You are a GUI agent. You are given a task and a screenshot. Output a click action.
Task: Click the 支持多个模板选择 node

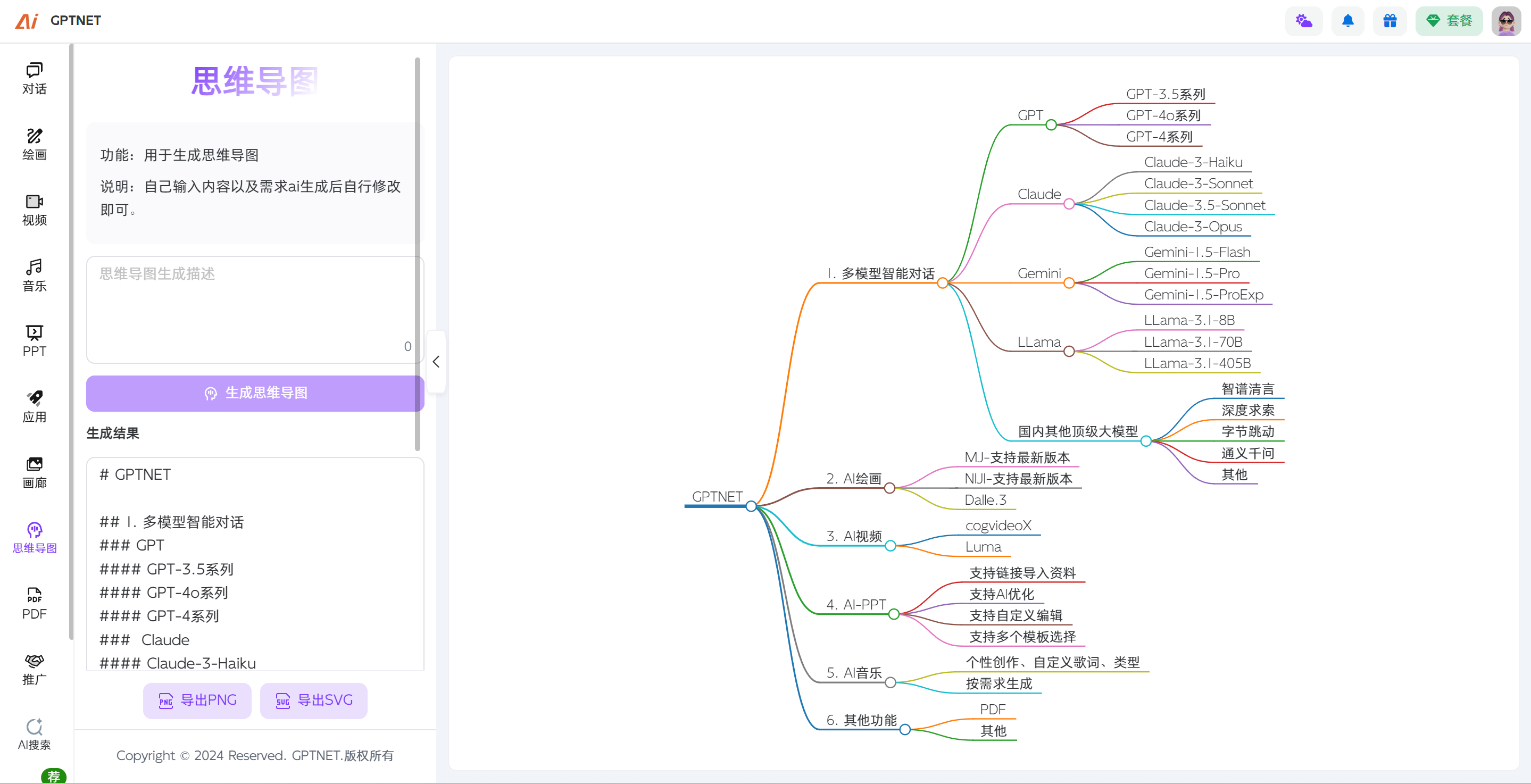coord(1022,637)
